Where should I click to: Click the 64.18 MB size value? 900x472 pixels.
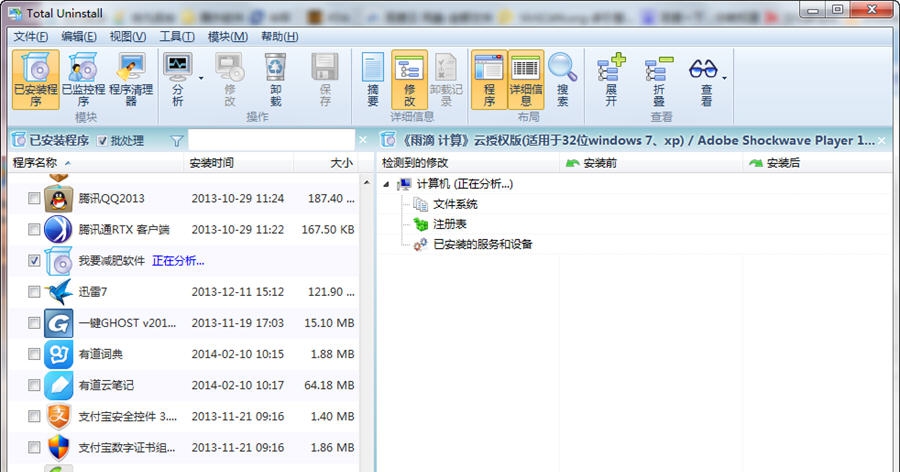[329, 385]
